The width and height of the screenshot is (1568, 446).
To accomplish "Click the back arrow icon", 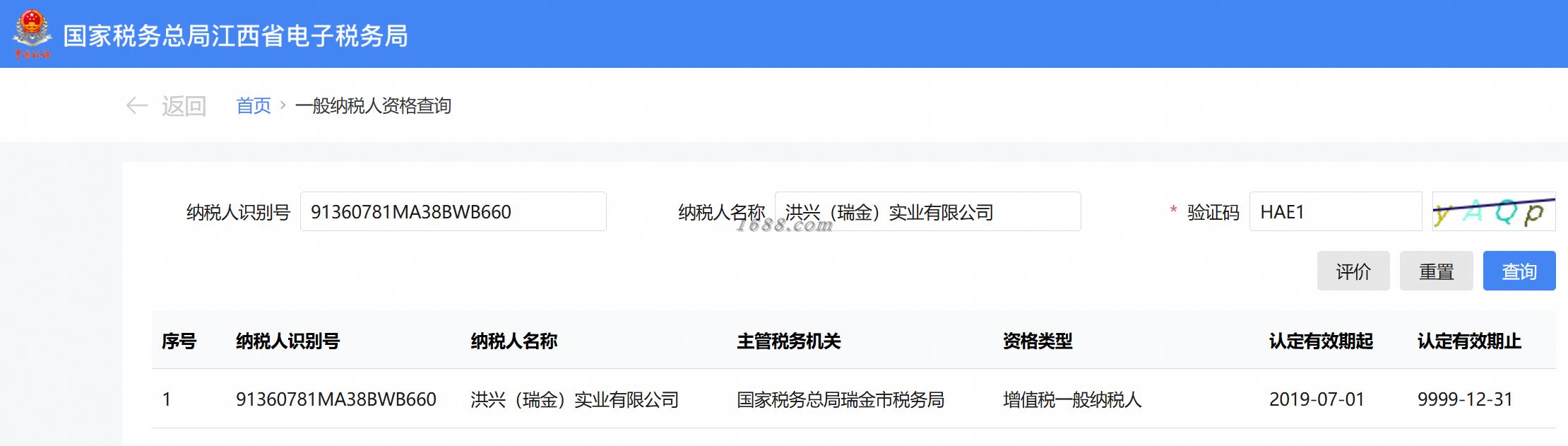I will coord(137,106).
